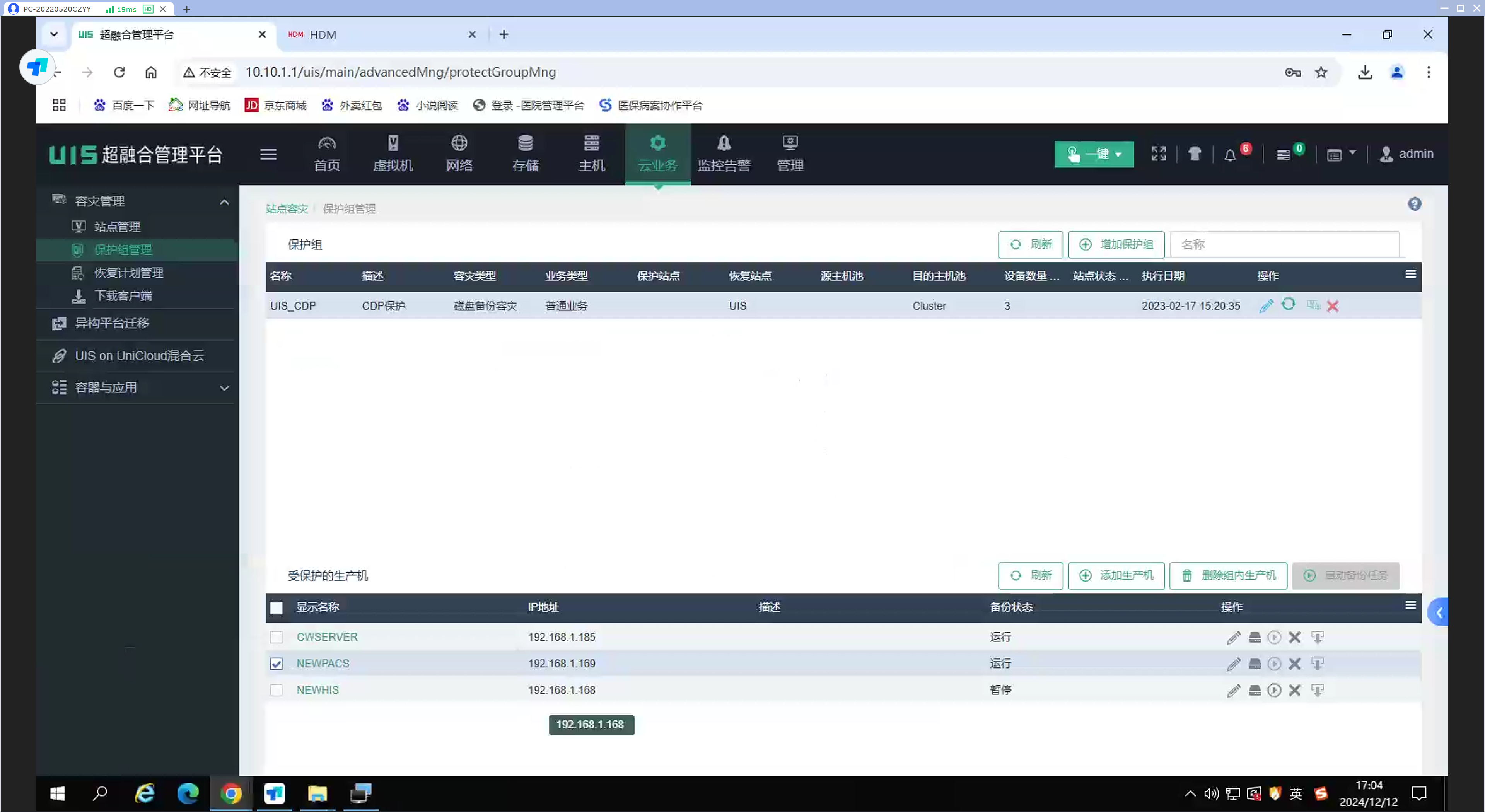Viewport: 1485px width, 812px height.
Task: Switch to the 虚拟机 top menu
Action: coord(393,154)
